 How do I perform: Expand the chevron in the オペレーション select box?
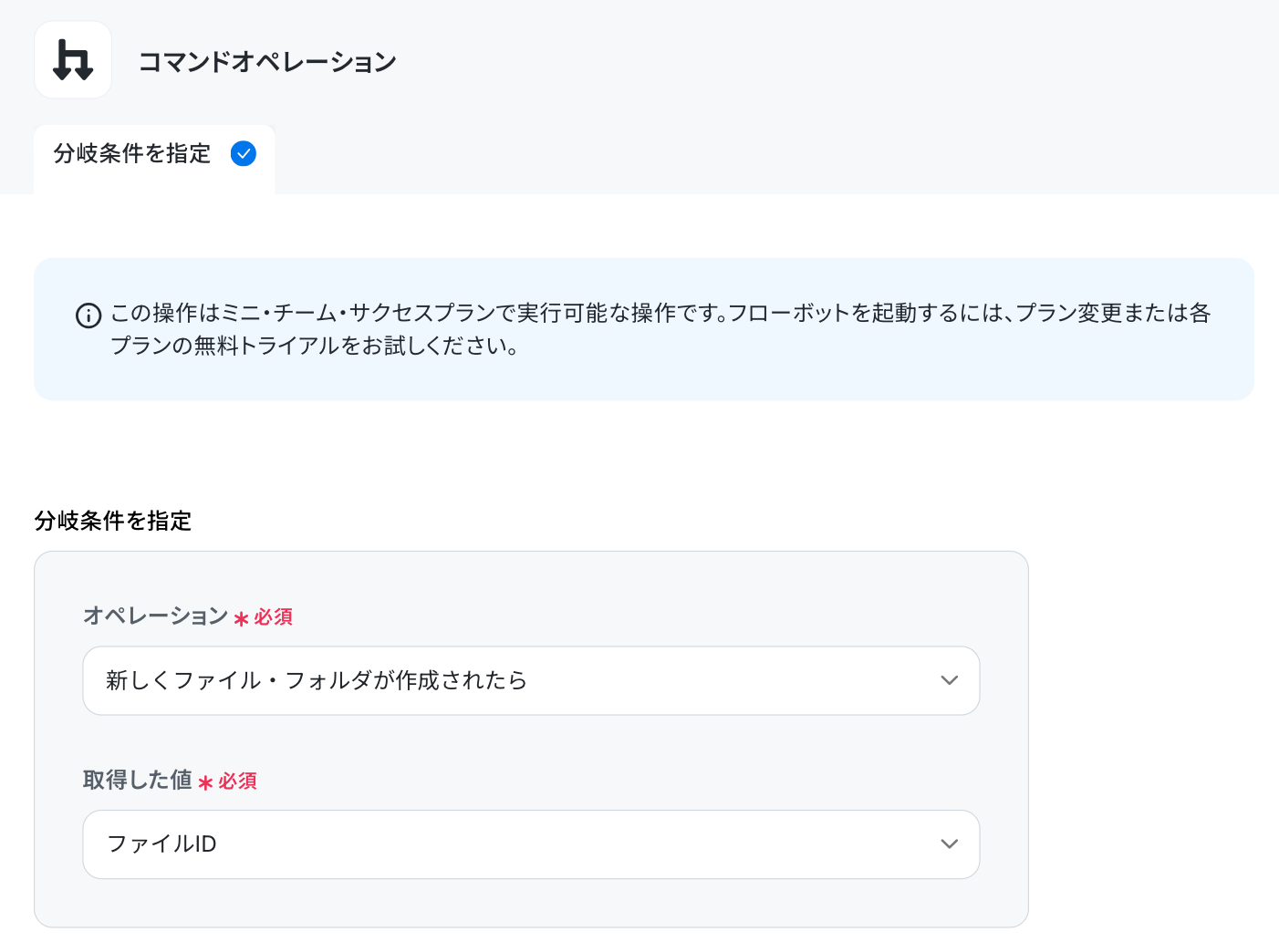coord(949,680)
